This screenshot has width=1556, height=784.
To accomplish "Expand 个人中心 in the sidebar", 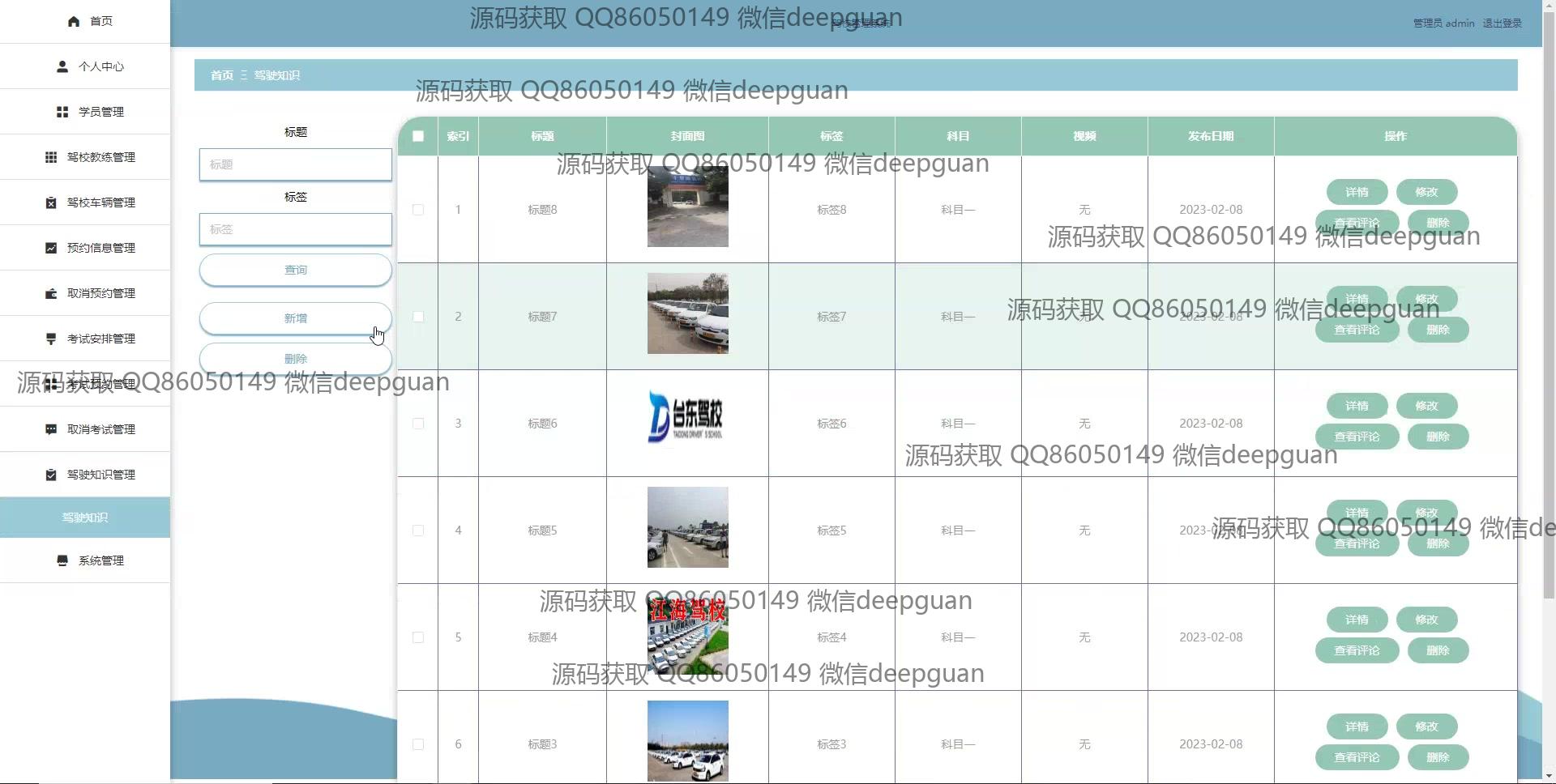I will coord(85,66).
